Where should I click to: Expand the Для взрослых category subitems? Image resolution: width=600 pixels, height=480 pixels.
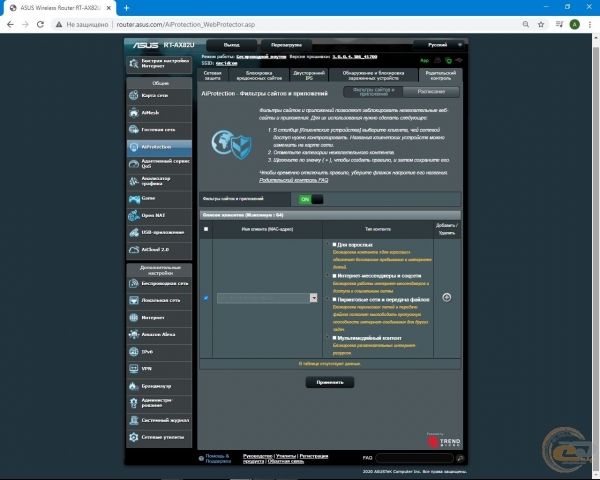[328, 244]
